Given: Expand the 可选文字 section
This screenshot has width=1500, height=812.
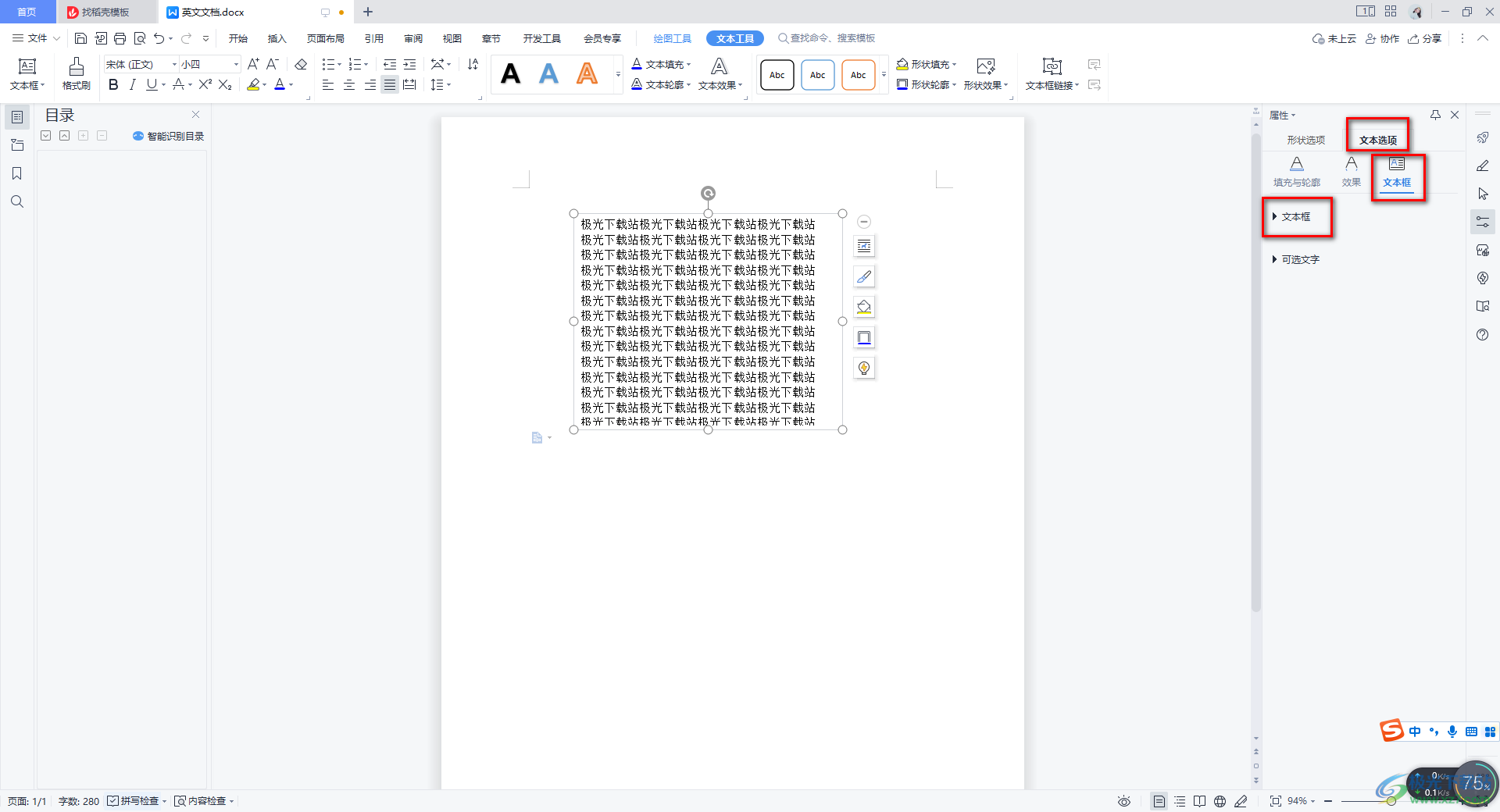Looking at the screenshot, I should pos(1296,259).
